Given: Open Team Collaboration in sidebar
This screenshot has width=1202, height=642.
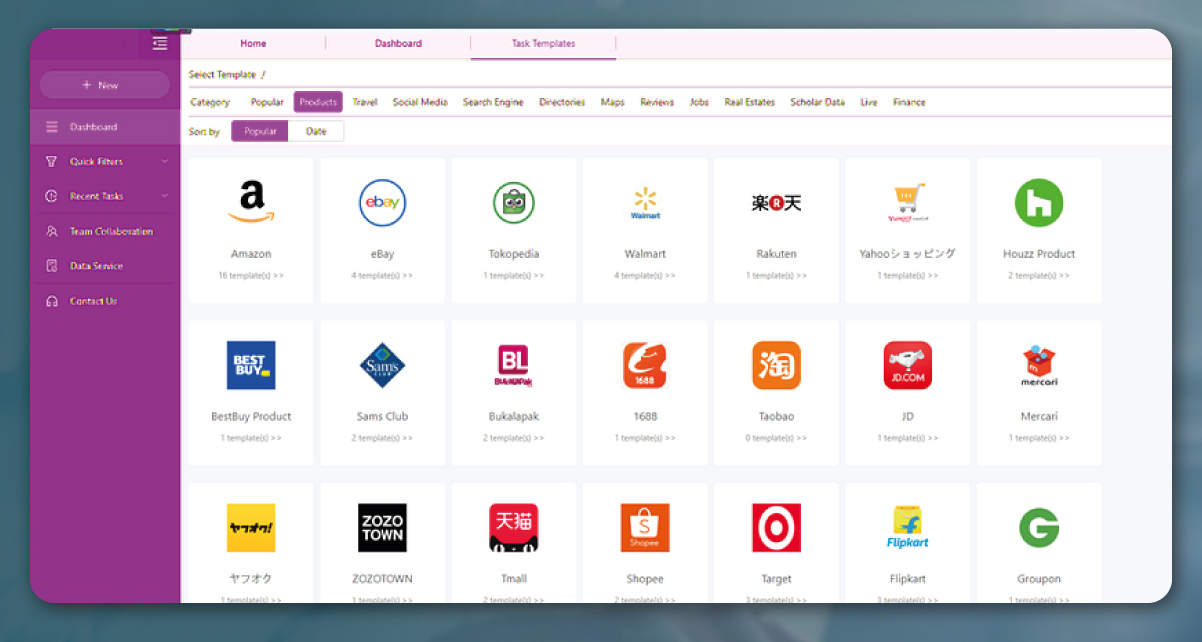Looking at the screenshot, I should [x=105, y=231].
